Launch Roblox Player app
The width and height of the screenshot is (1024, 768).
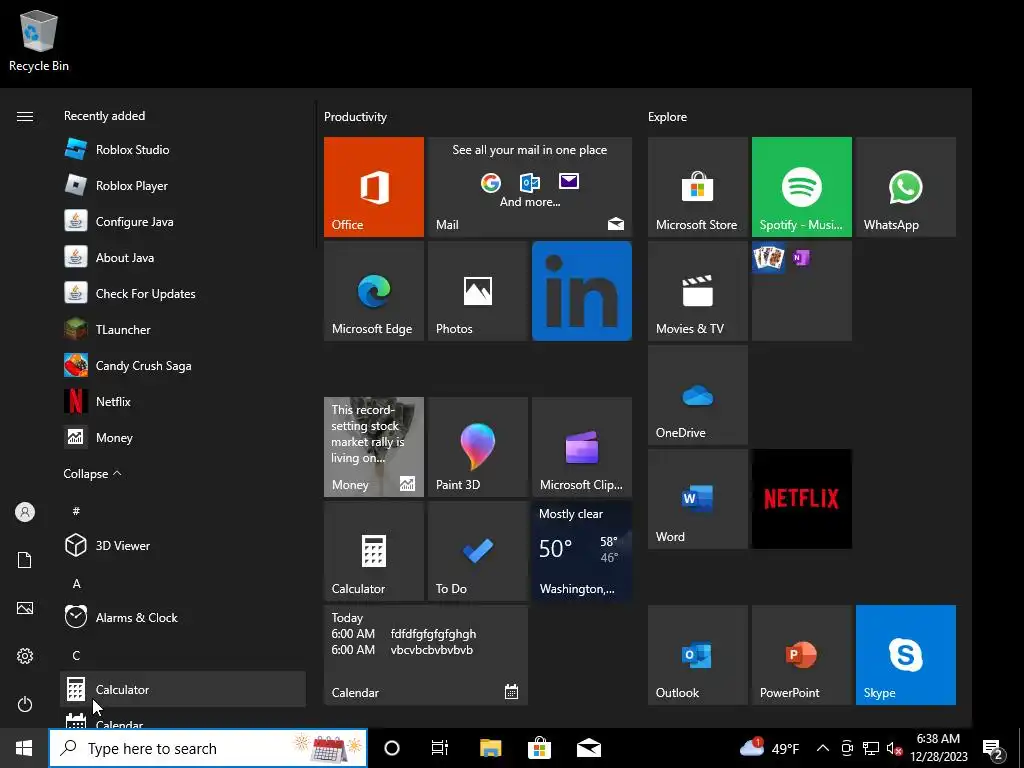click(x=183, y=185)
